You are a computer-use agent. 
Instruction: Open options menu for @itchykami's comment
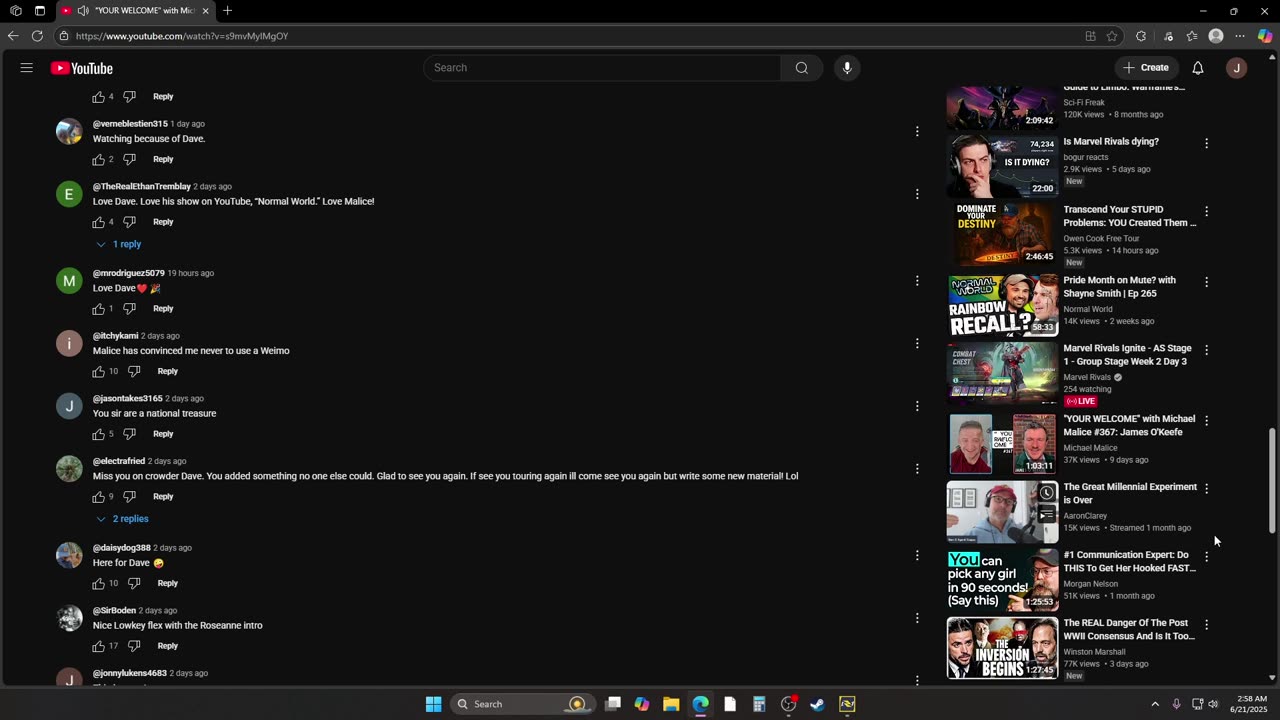click(x=917, y=343)
